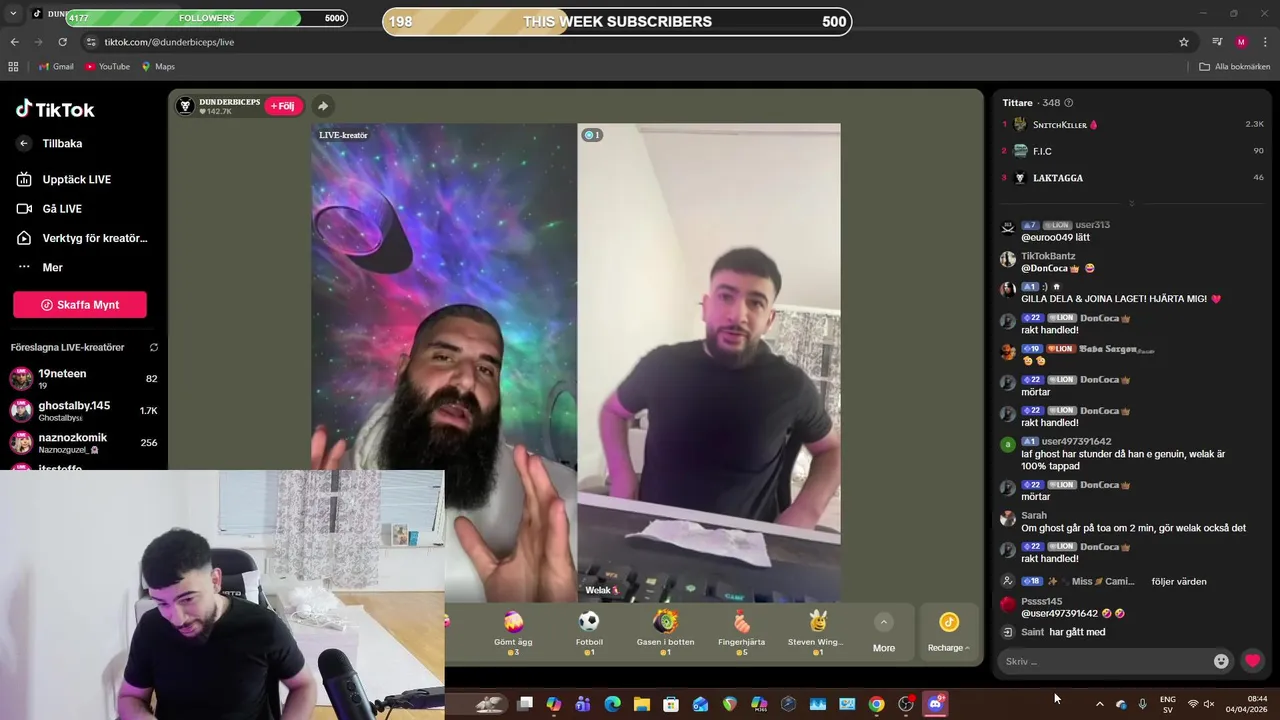Open the Chrome profile avatar M
This screenshot has width=1280, height=720.
coord(1241,42)
